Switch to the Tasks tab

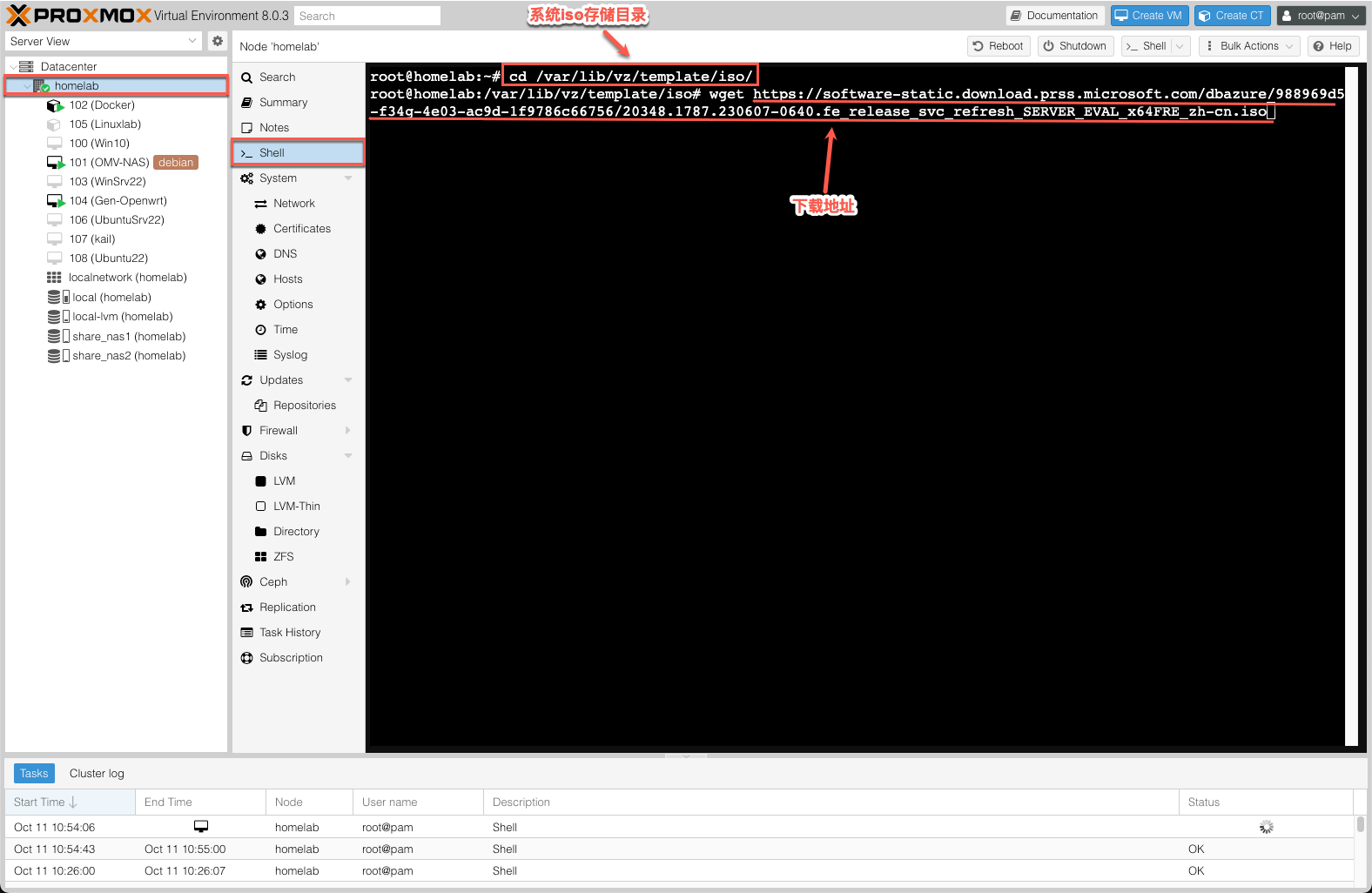[34, 774]
